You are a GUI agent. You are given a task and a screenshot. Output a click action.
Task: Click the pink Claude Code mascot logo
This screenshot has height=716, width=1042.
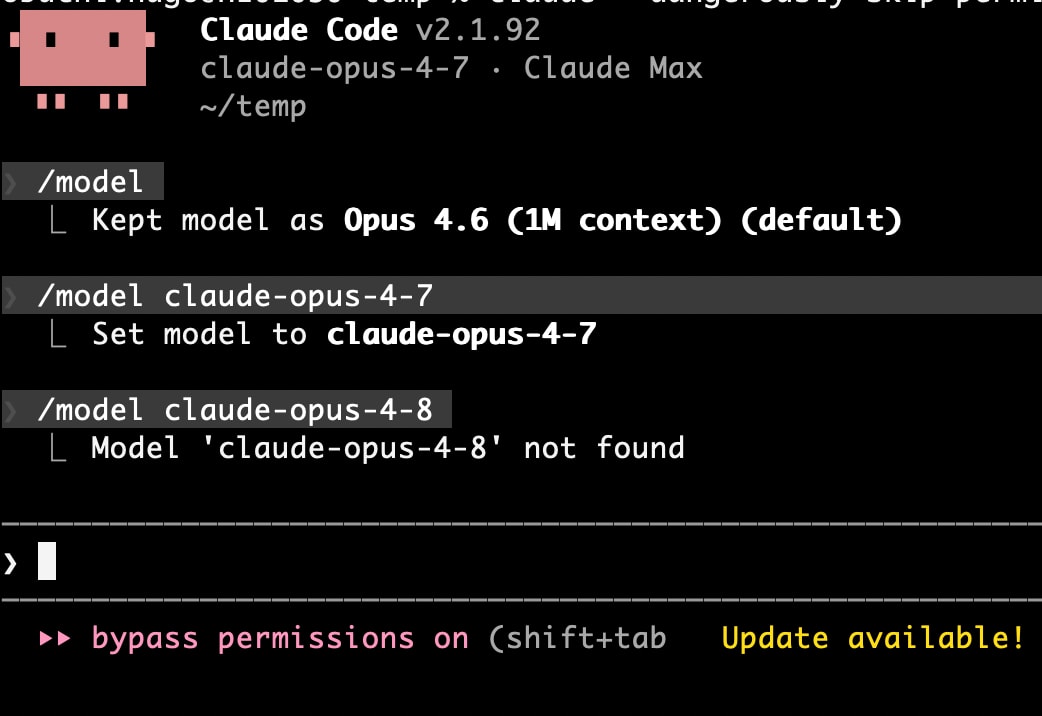point(83,60)
